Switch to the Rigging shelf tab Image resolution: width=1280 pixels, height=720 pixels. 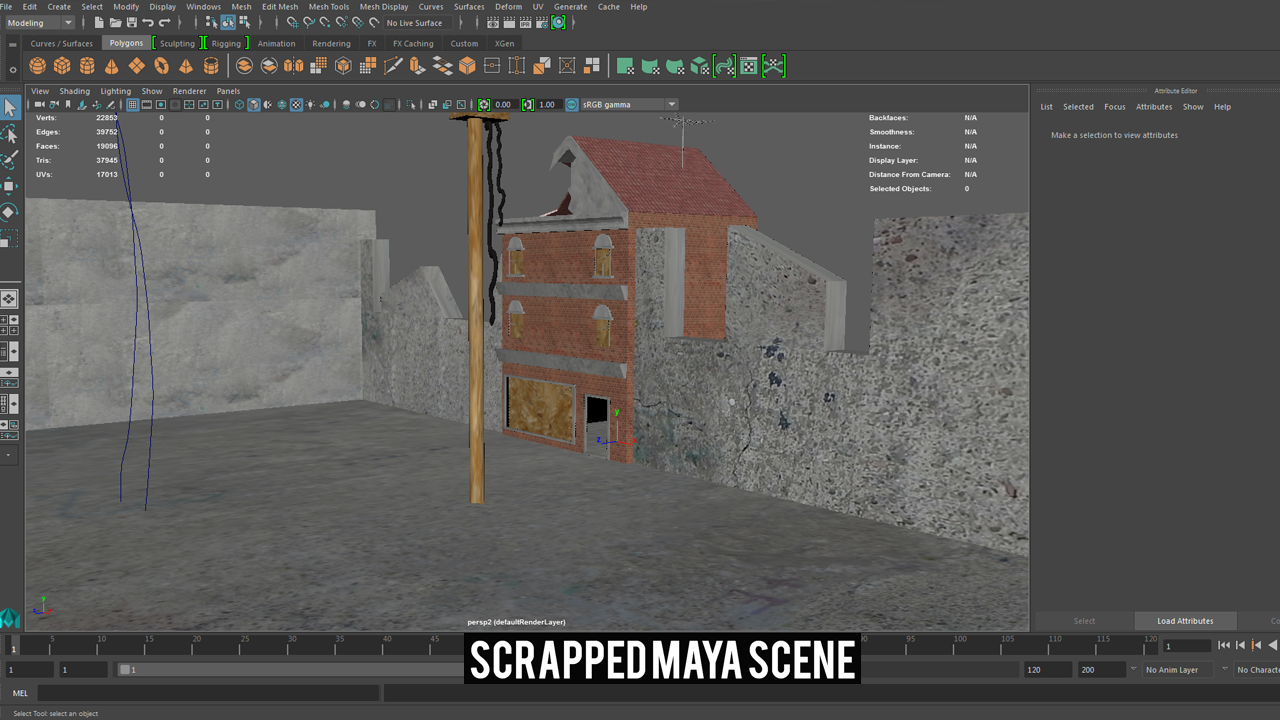coord(226,43)
